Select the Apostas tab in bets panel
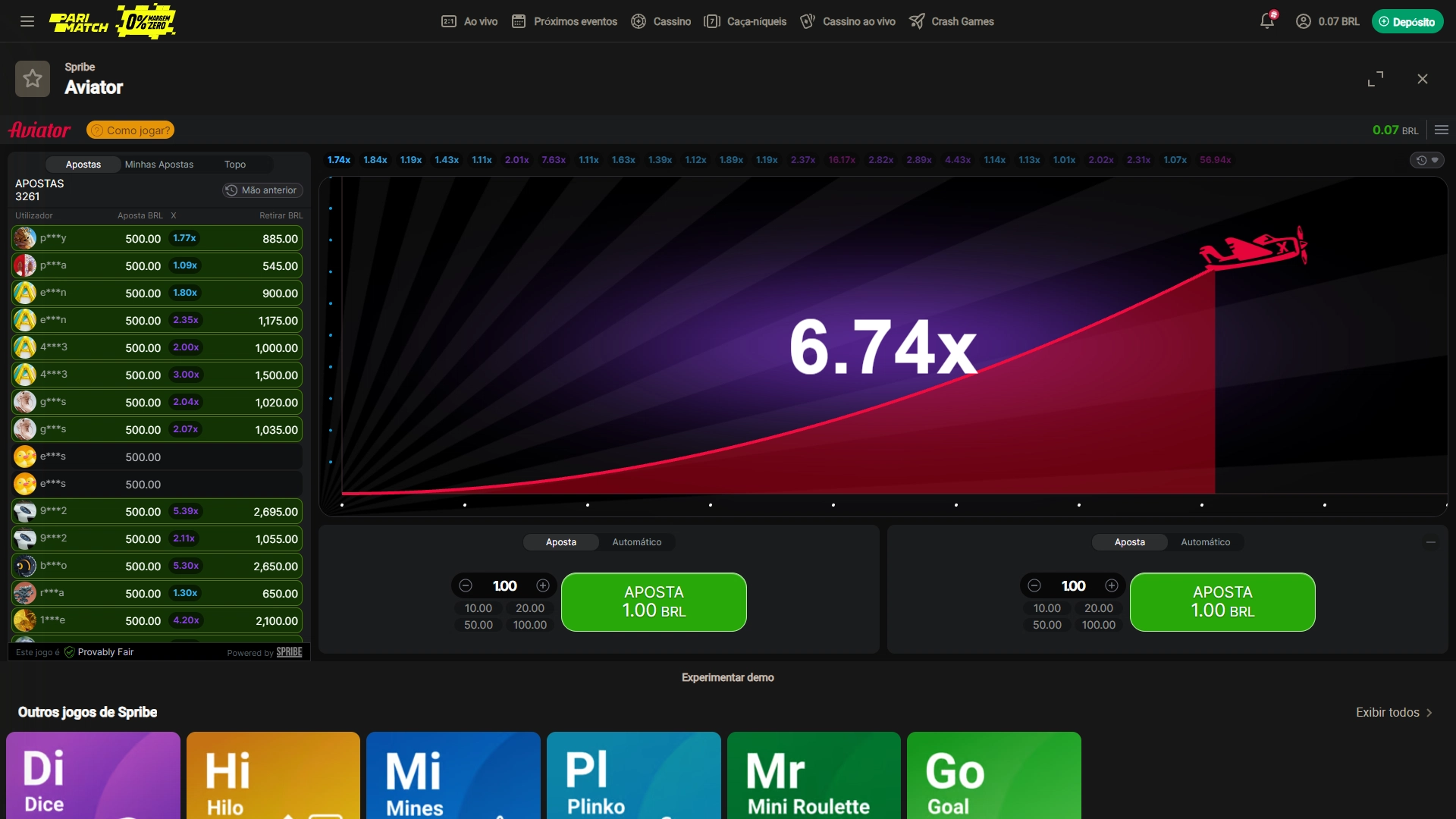The width and height of the screenshot is (1456, 819). pos(83,165)
